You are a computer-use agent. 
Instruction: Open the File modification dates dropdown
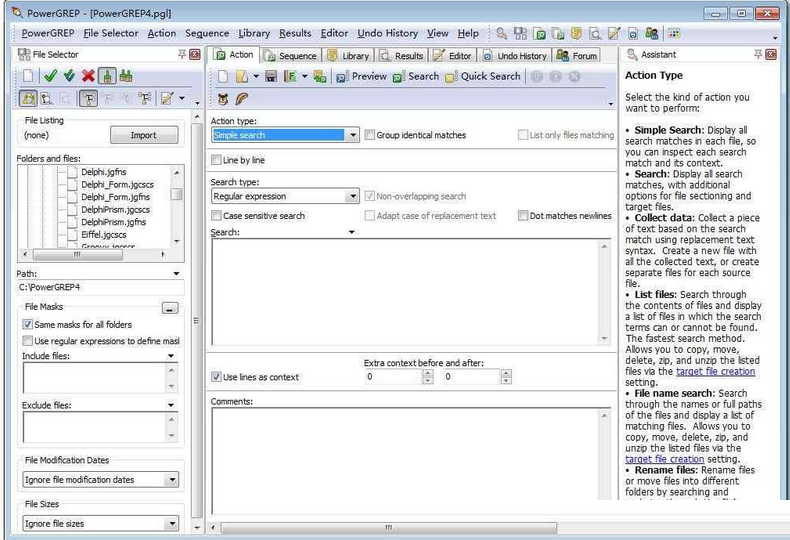[x=173, y=480]
